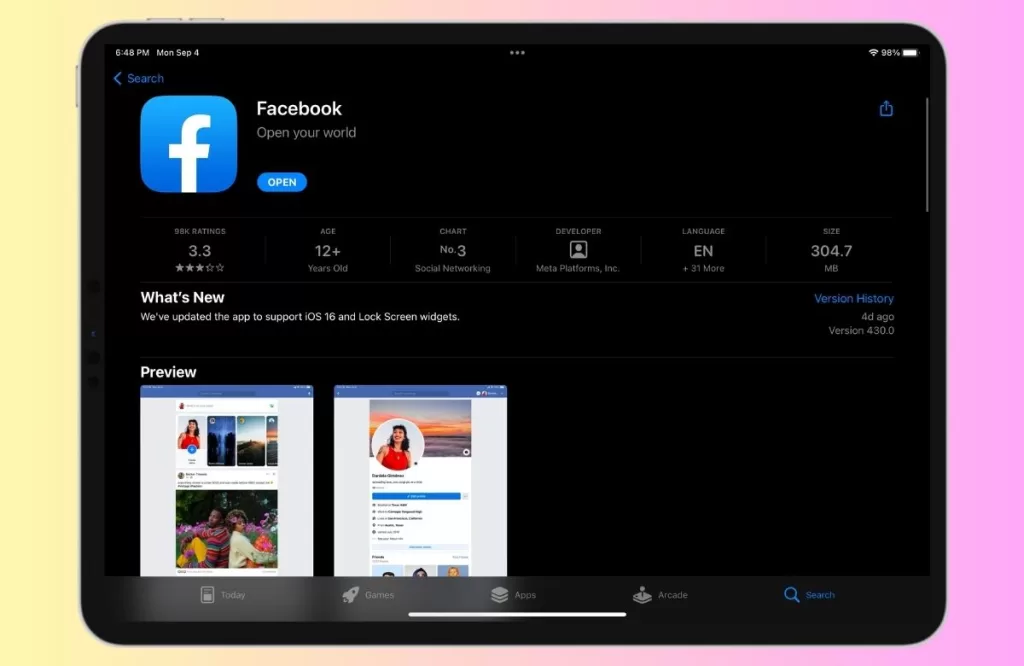
Task: Tap the star rating row
Action: [x=199, y=268]
